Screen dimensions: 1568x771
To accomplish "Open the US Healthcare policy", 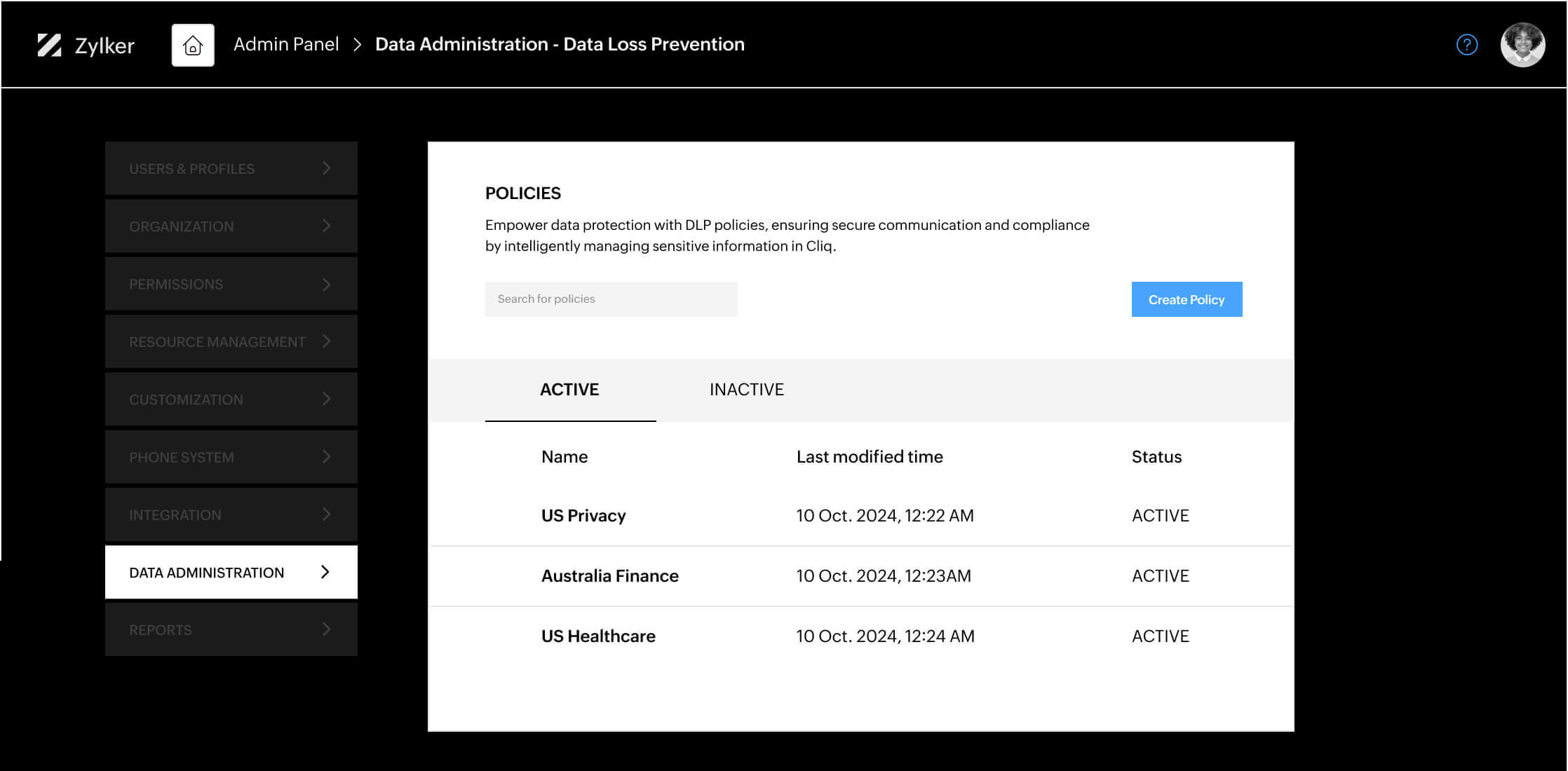I will click(598, 636).
